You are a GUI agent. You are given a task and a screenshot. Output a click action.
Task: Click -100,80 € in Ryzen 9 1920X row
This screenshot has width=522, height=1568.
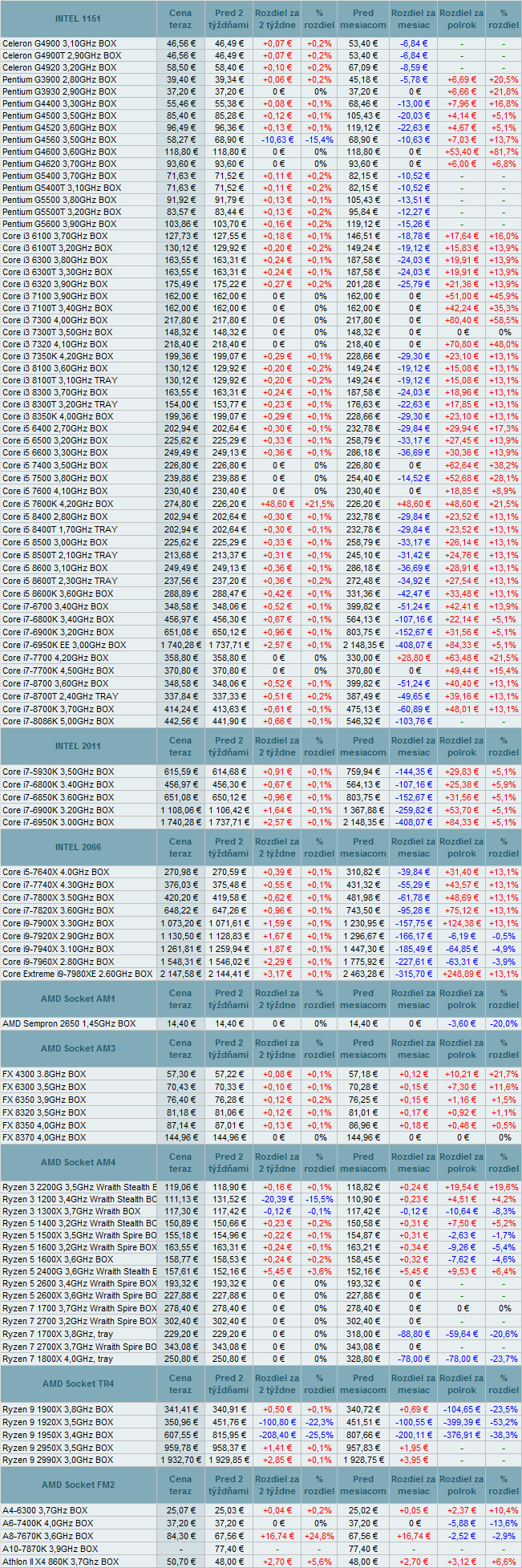277,1422
